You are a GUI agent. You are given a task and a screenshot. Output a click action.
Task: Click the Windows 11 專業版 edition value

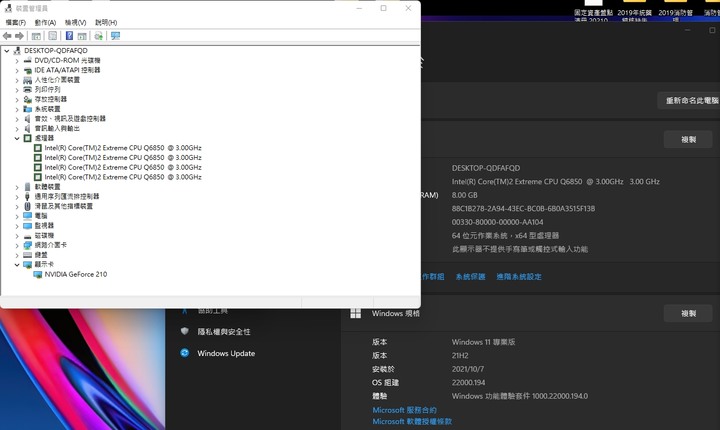click(x=483, y=342)
